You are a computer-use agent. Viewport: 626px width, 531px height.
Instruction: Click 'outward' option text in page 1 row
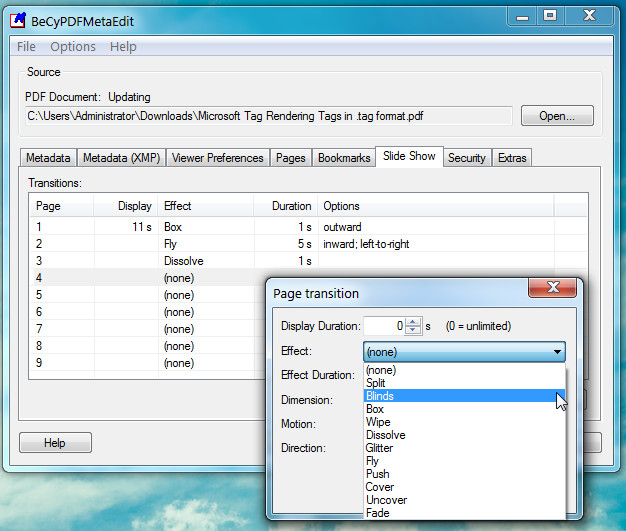(342, 227)
